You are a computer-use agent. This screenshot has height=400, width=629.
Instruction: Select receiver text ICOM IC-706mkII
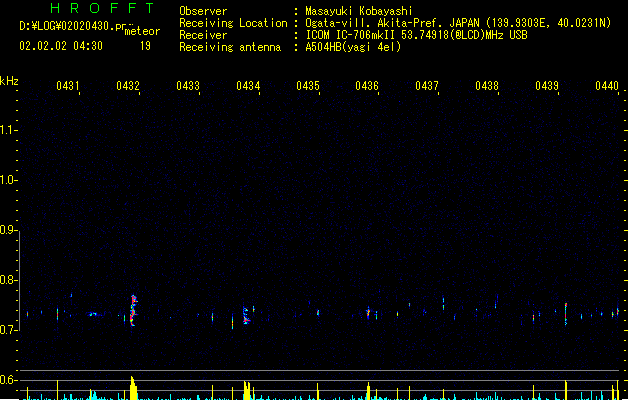click(x=352, y=35)
